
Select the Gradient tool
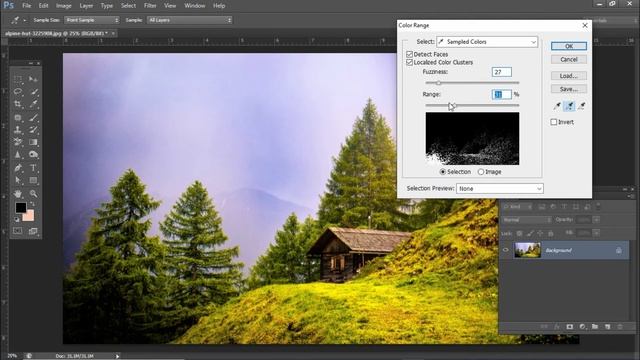[x=33, y=142]
